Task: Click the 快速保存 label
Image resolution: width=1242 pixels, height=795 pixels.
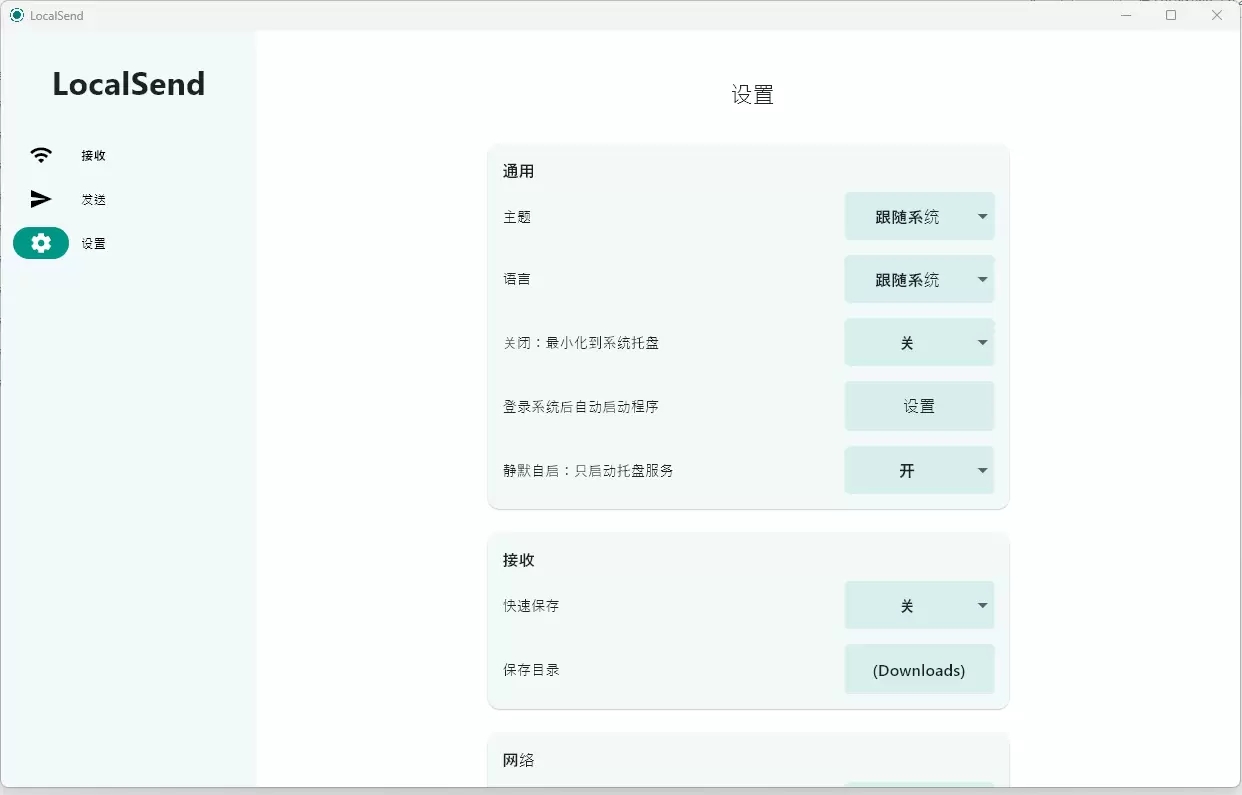Action: coord(531,605)
